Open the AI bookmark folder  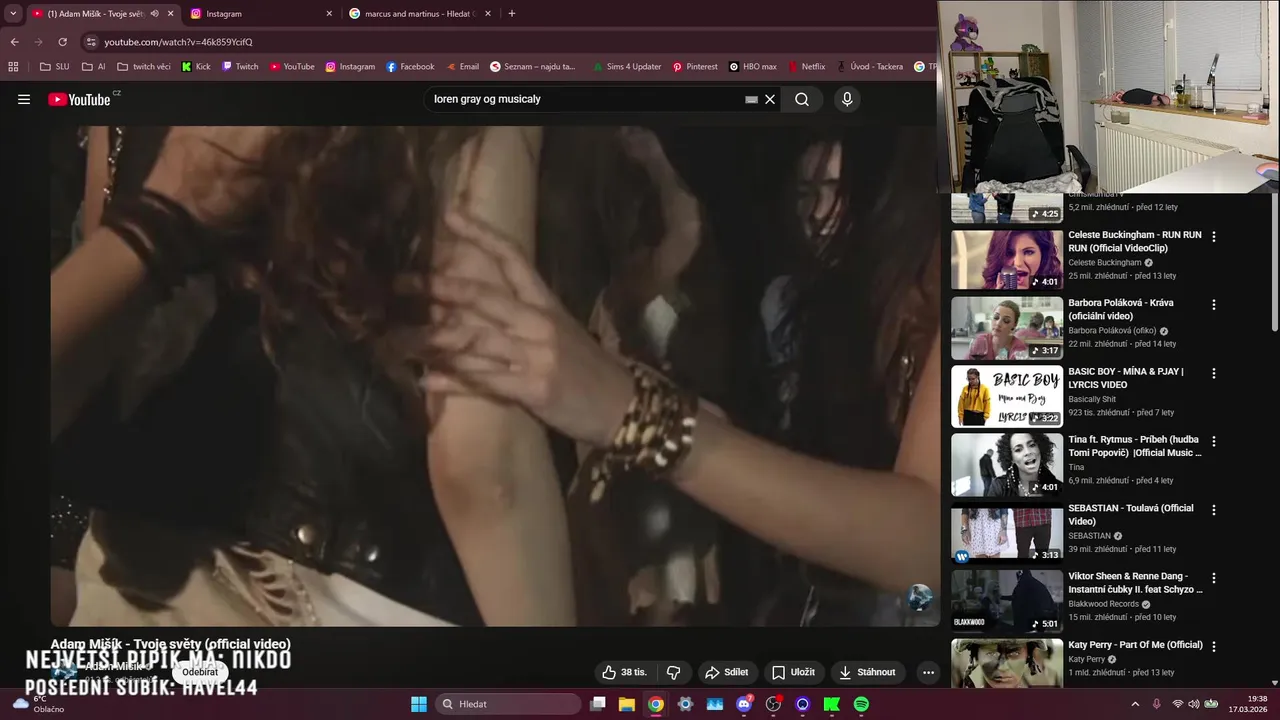point(94,67)
